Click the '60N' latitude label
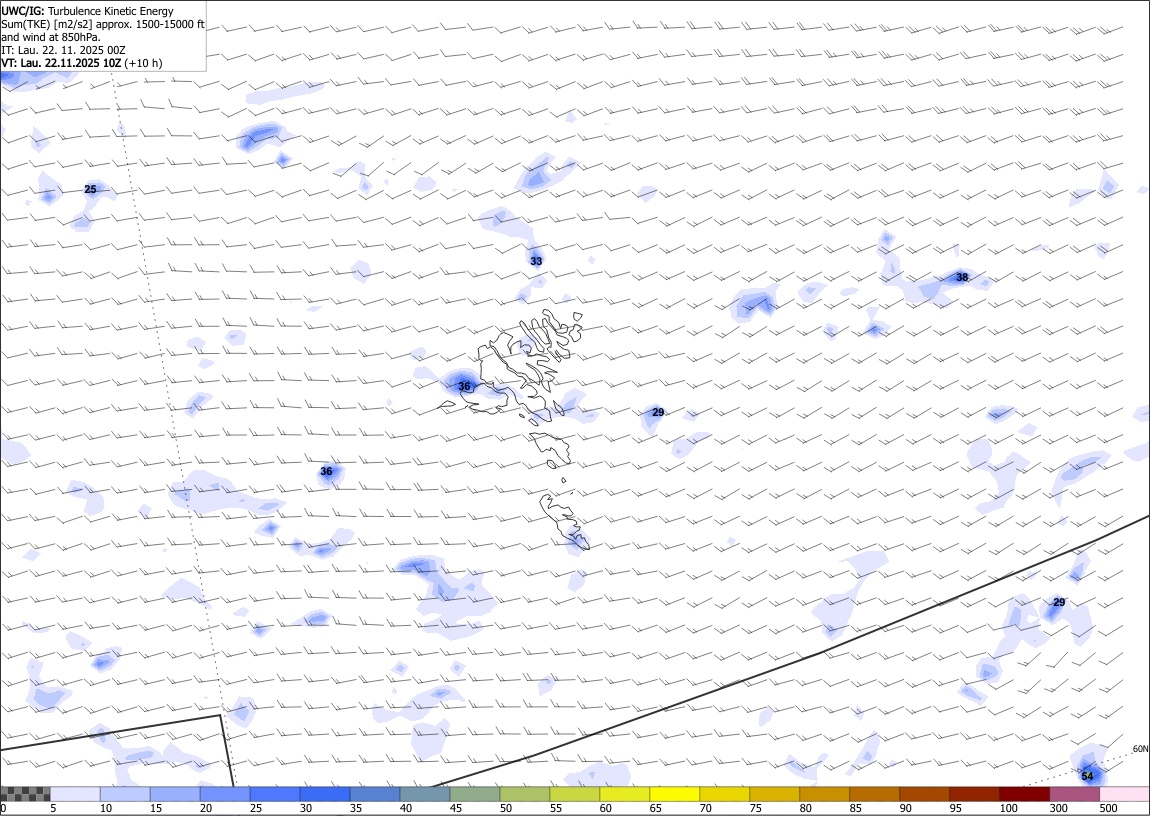The width and height of the screenshot is (1150, 816). click(x=1140, y=749)
